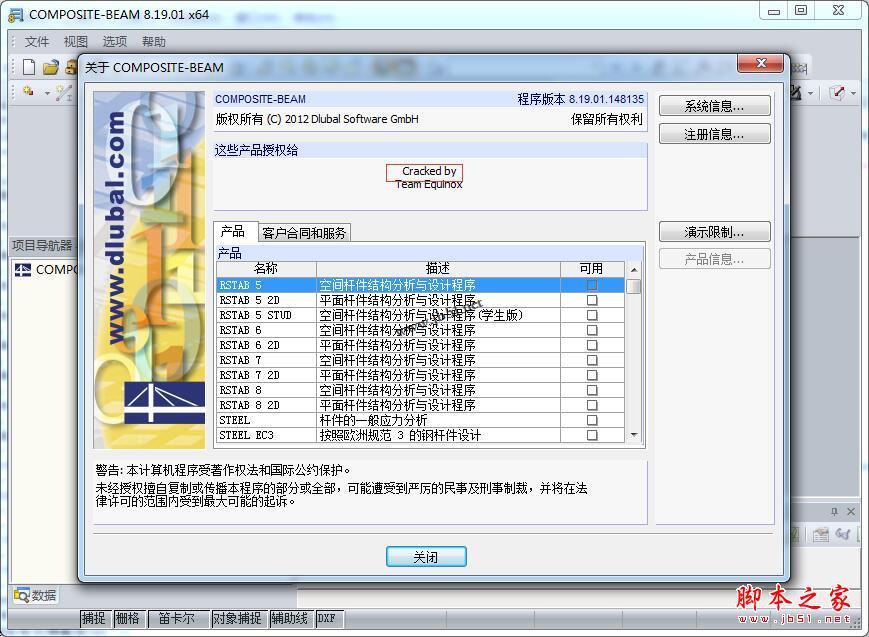
Task: Minimize the main COMPOSITE-BEAM window
Action: point(774,11)
